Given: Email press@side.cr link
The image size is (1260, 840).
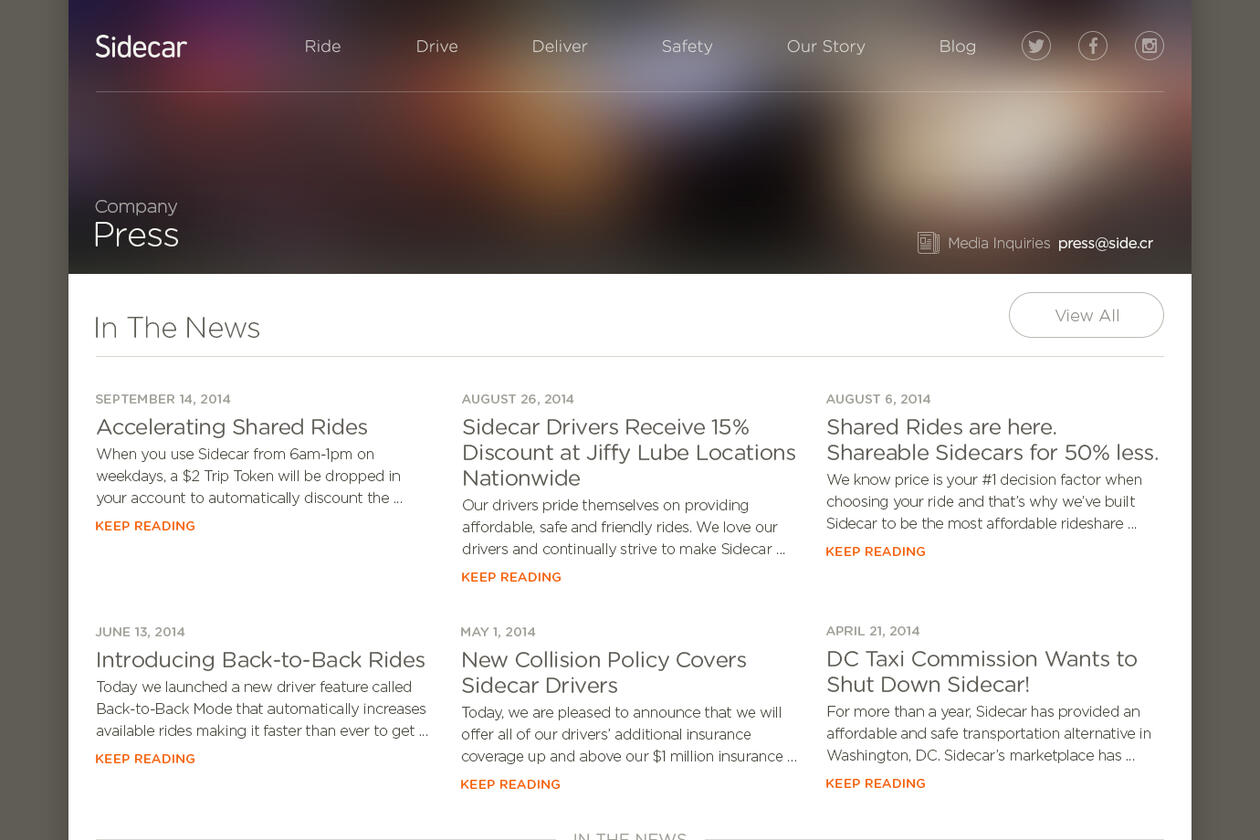Looking at the screenshot, I should pos(1105,243).
